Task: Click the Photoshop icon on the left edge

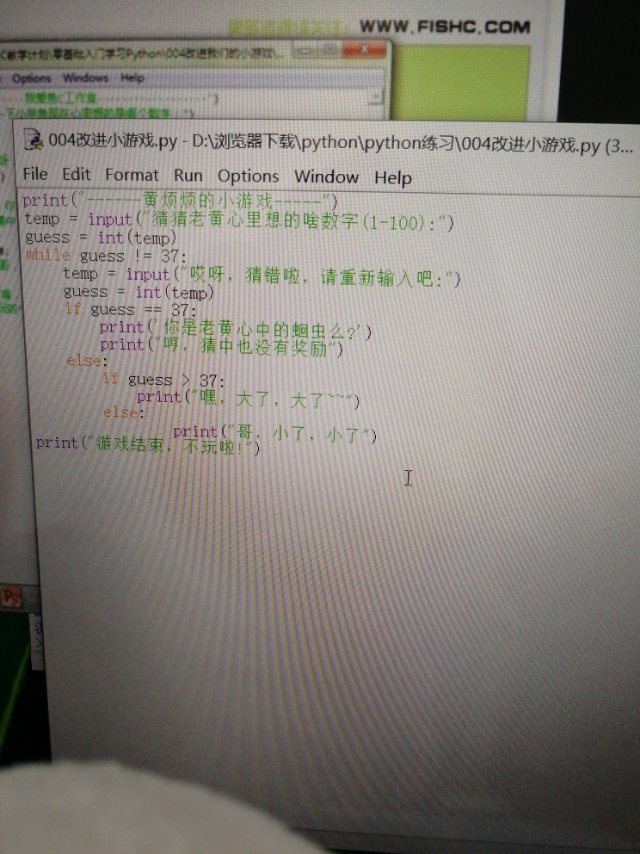Action: pyautogui.click(x=11, y=597)
